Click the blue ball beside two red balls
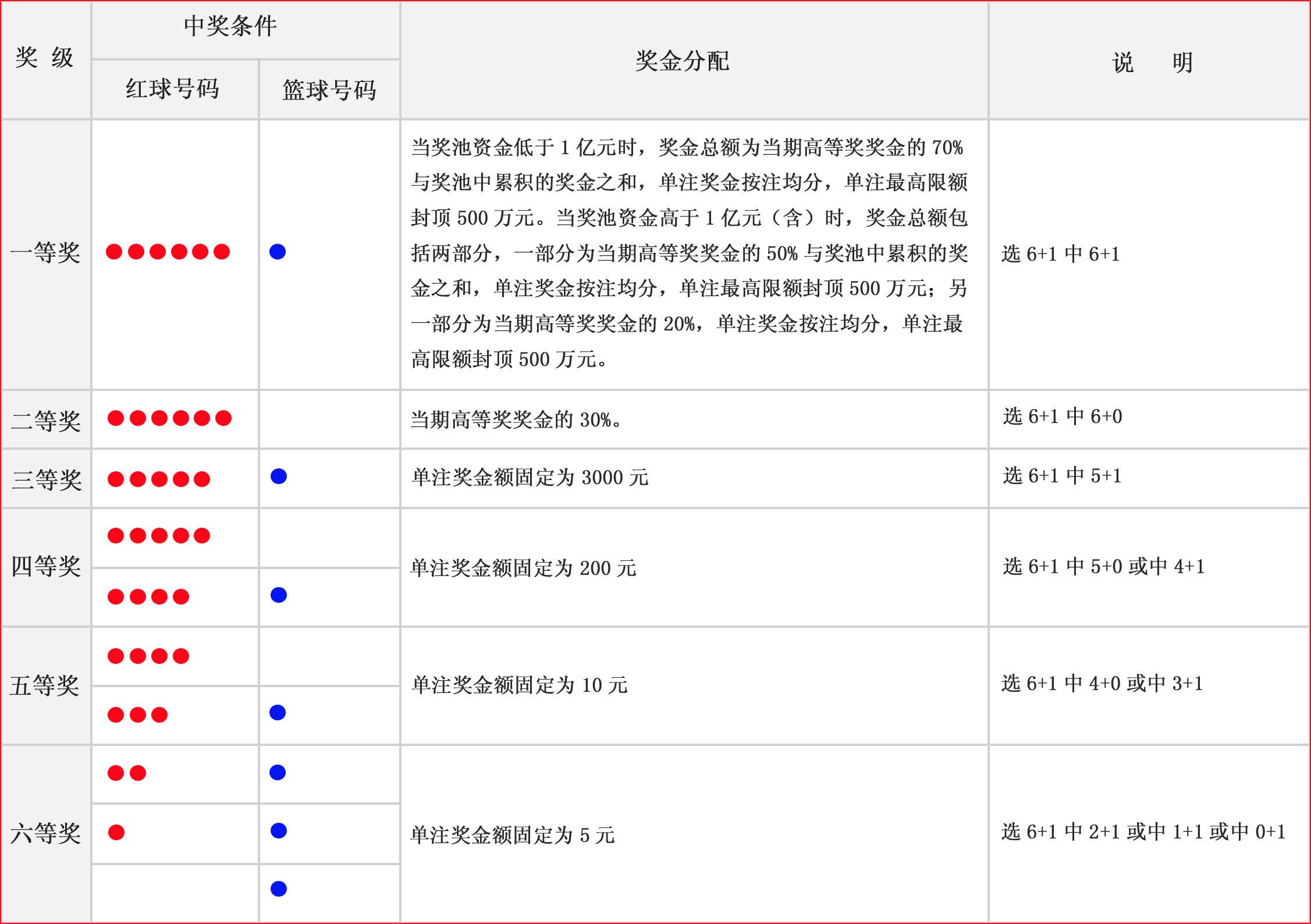1311x924 pixels. (278, 772)
